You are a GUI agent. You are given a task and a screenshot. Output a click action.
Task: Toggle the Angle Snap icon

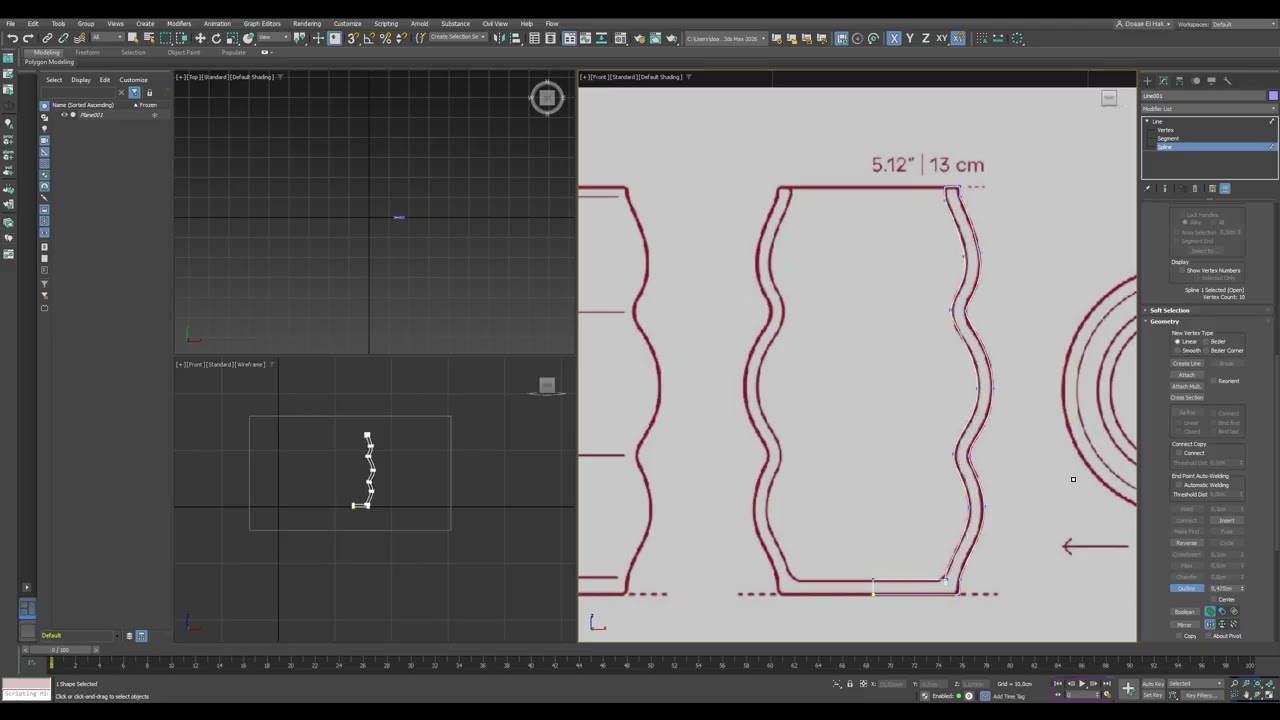[369, 38]
